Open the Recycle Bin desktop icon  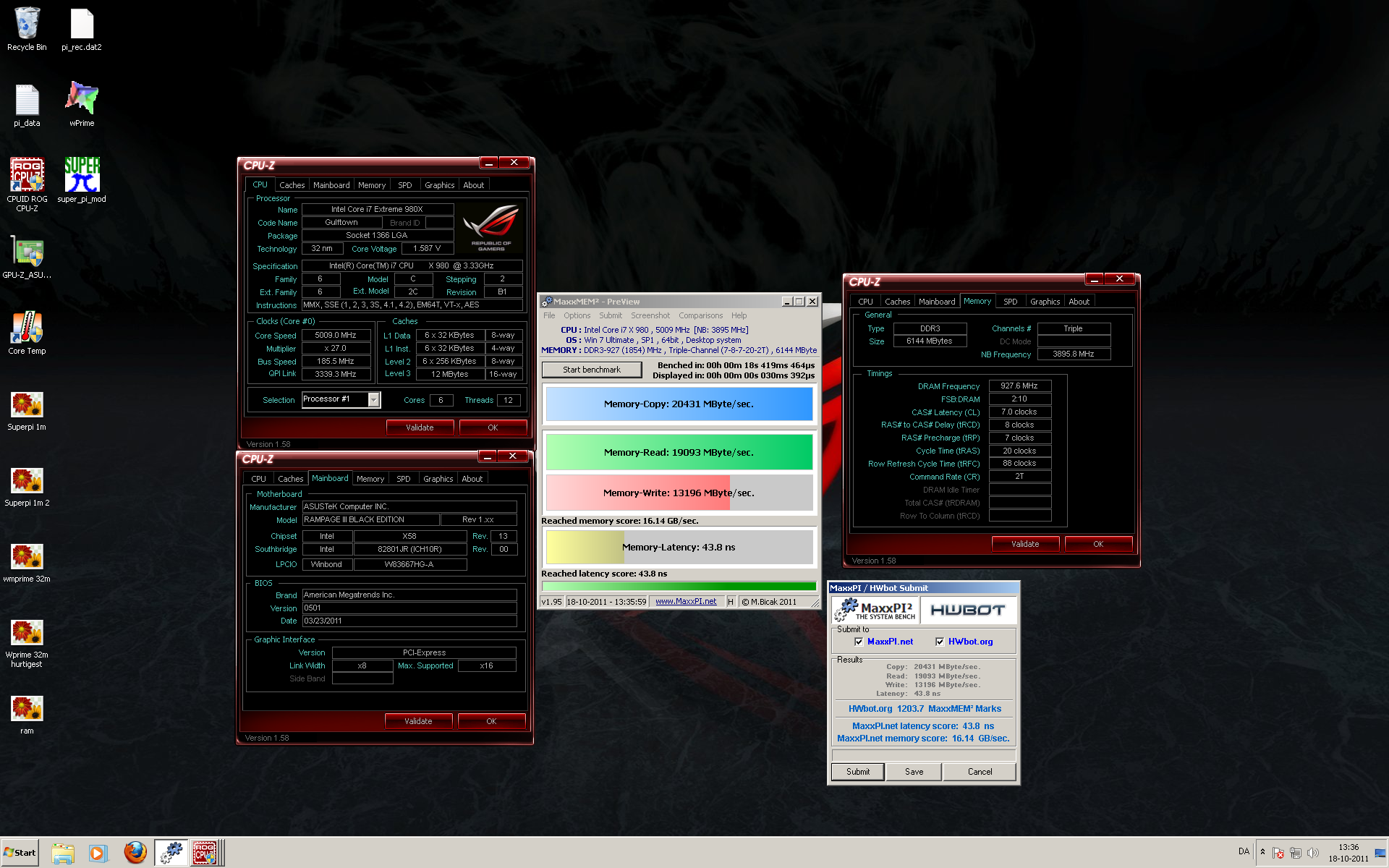[27, 30]
